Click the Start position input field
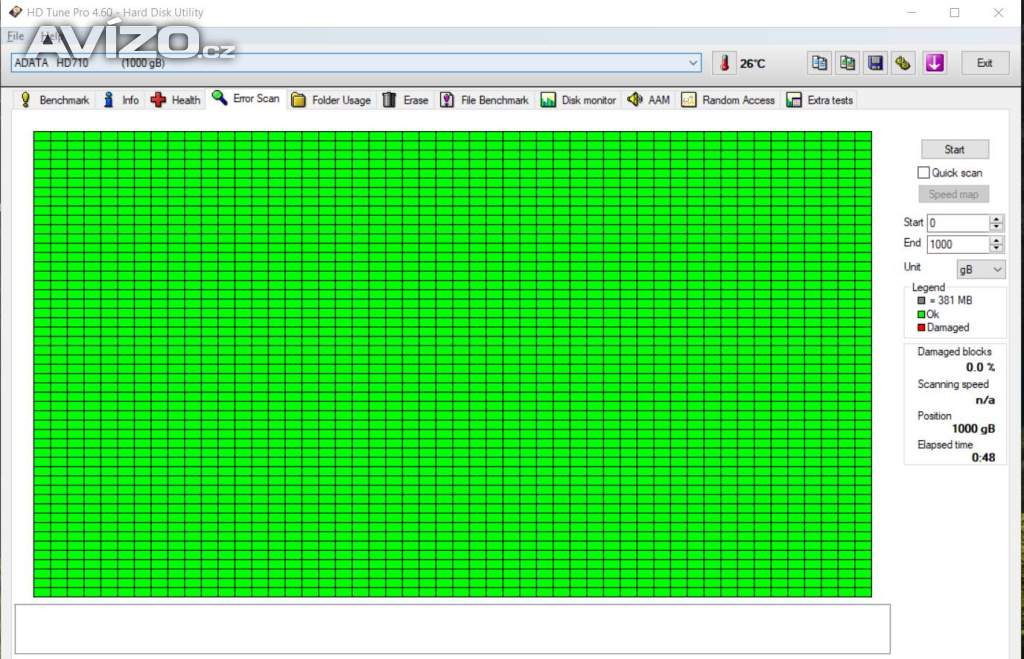 pos(957,223)
